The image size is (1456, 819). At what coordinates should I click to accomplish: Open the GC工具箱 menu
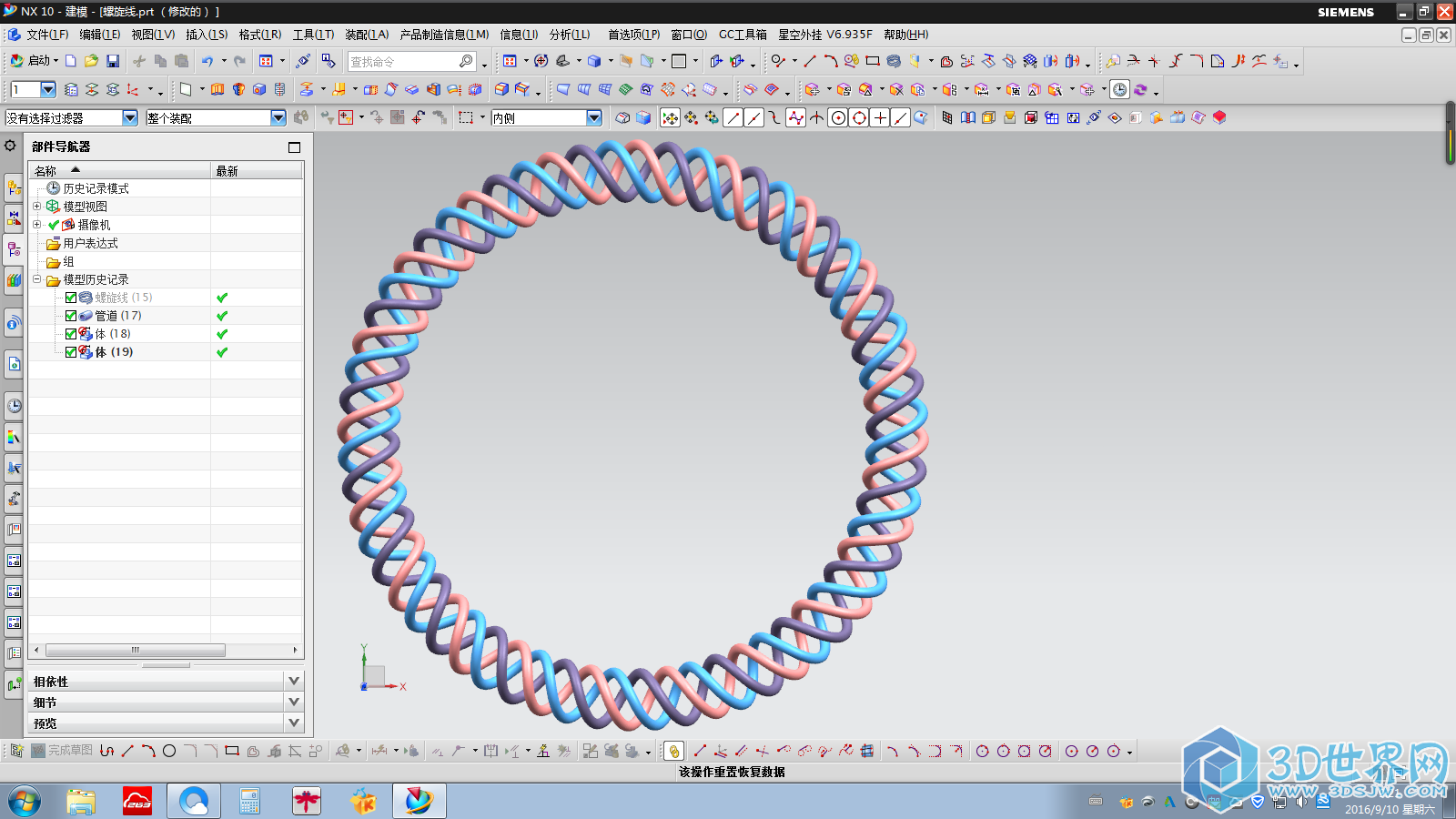point(743,35)
